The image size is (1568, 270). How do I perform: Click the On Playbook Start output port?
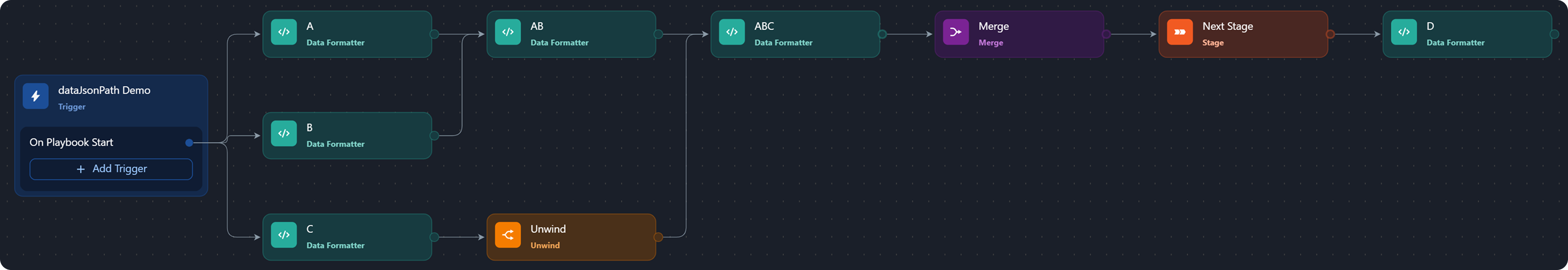pyautogui.click(x=189, y=143)
